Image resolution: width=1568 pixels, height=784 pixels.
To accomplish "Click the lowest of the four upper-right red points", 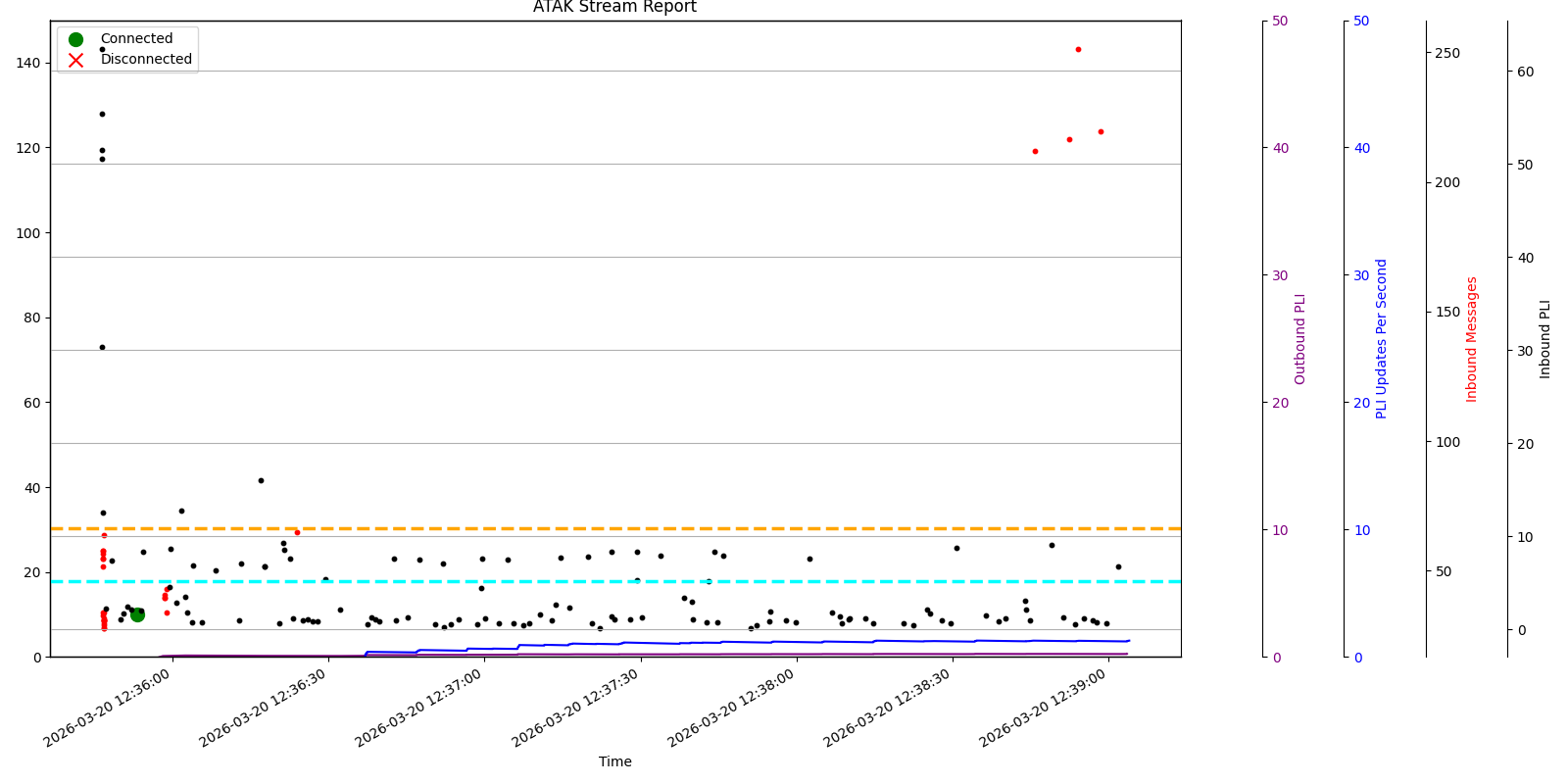I will tap(1035, 151).
